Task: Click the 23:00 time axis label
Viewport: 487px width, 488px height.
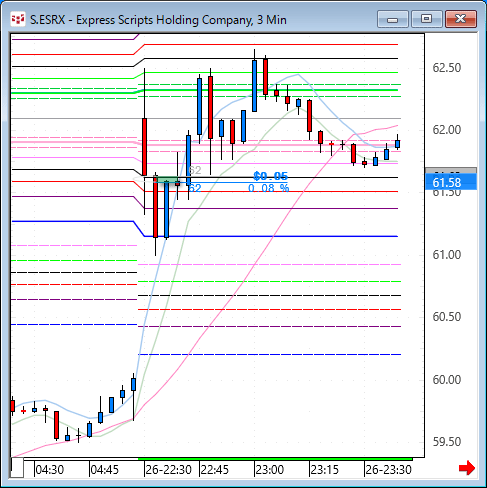Action: click(x=270, y=470)
